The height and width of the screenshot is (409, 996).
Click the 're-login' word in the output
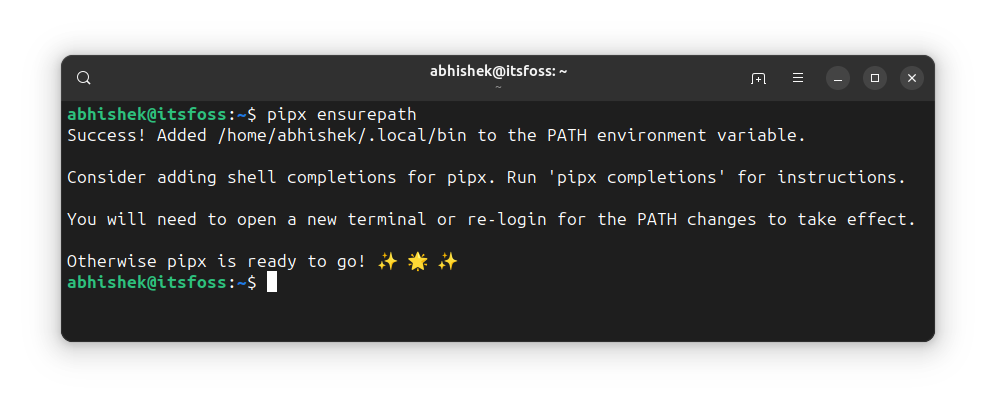[x=507, y=220]
